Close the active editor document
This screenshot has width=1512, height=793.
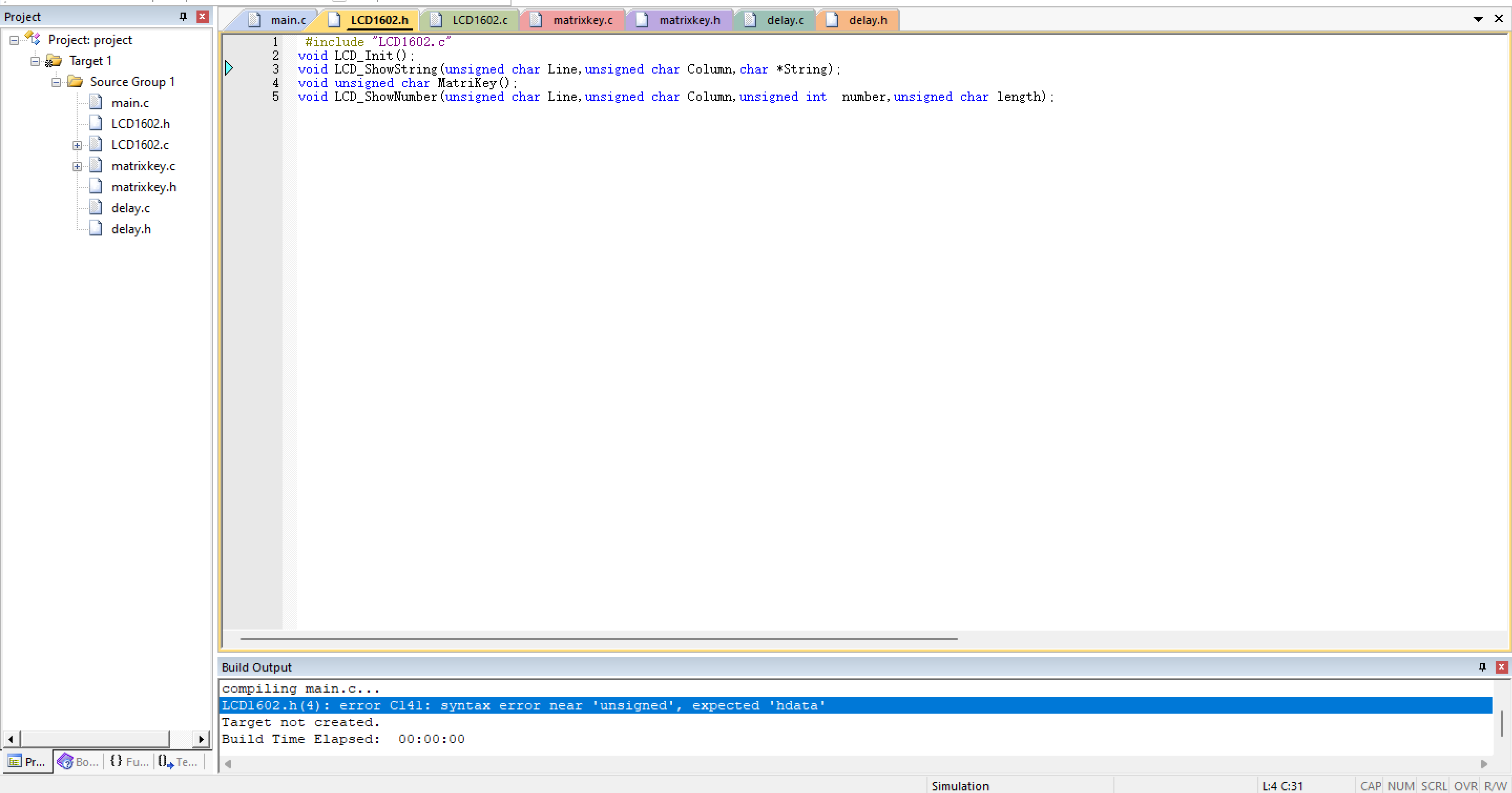click(1498, 19)
